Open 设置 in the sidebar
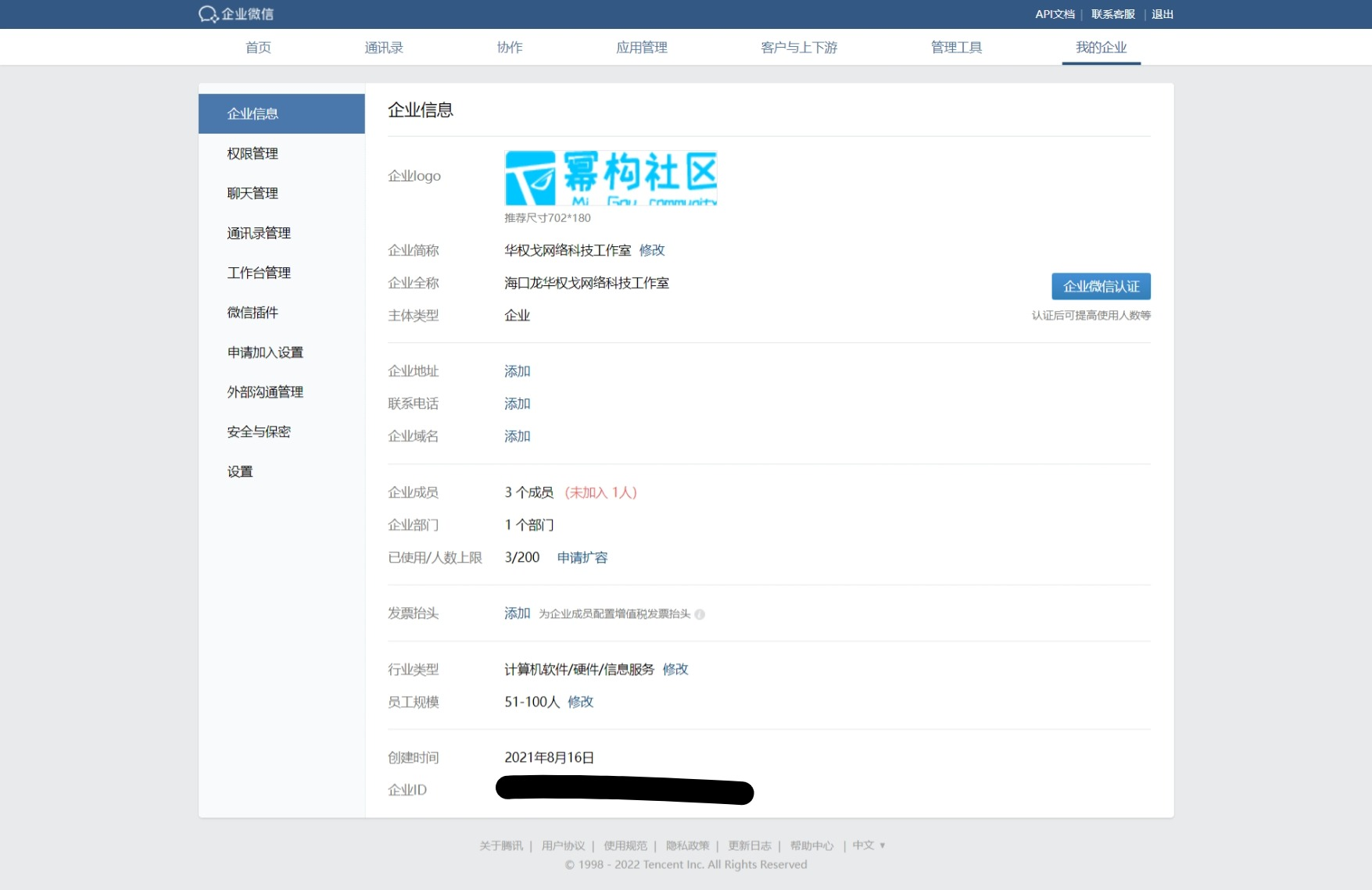The width and height of the screenshot is (1372, 890). (x=281, y=472)
